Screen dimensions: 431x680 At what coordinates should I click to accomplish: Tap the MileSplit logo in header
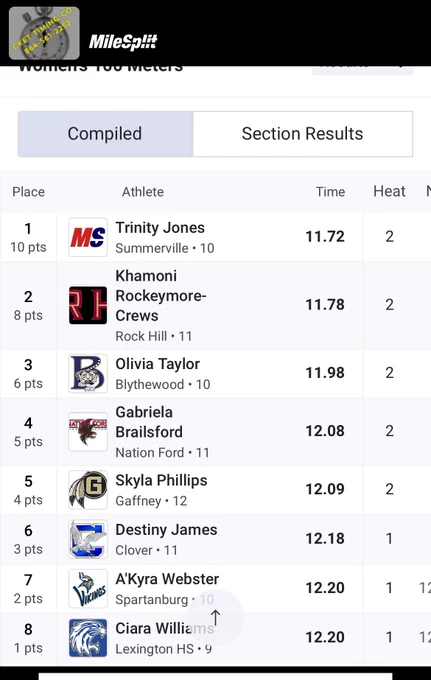point(123,42)
